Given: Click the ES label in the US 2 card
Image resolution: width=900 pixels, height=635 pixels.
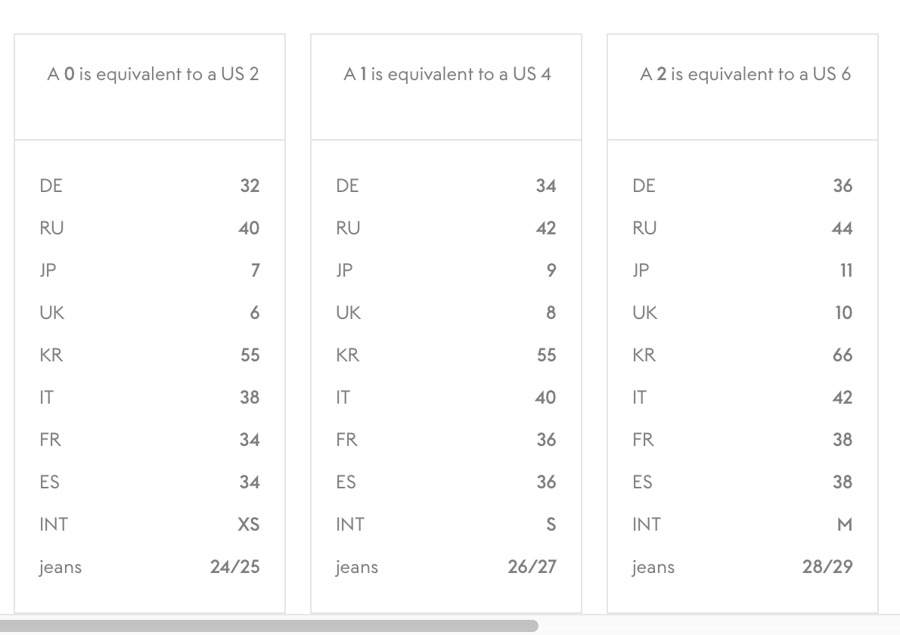Looking at the screenshot, I should pyautogui.click(x=50, y=482).
